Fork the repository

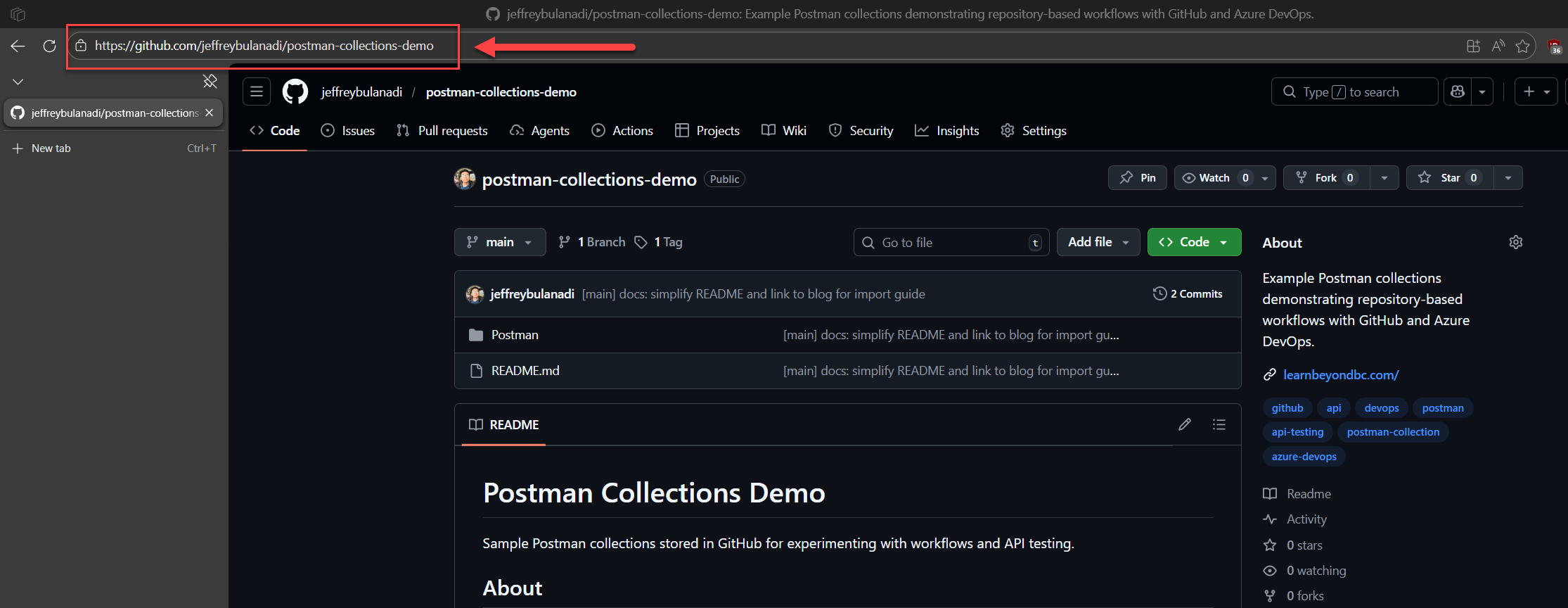[1326, 178]
